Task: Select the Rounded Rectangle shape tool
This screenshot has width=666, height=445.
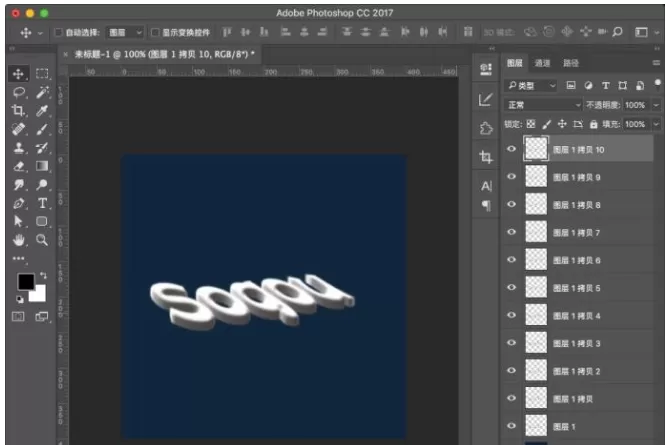Action: tap(42, 221)
